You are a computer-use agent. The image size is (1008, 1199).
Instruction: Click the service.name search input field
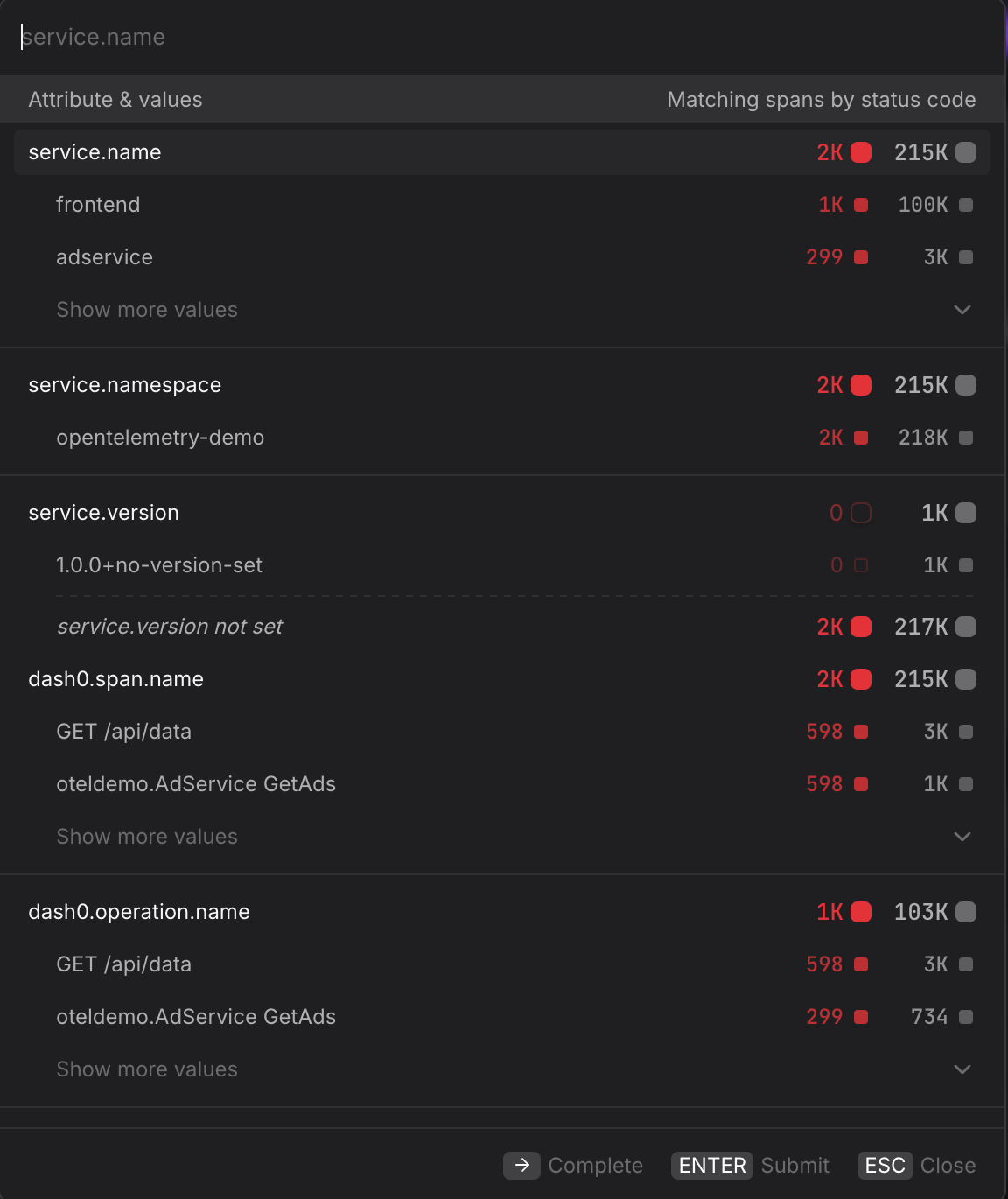pyautogui.click(x=350, y=37)
